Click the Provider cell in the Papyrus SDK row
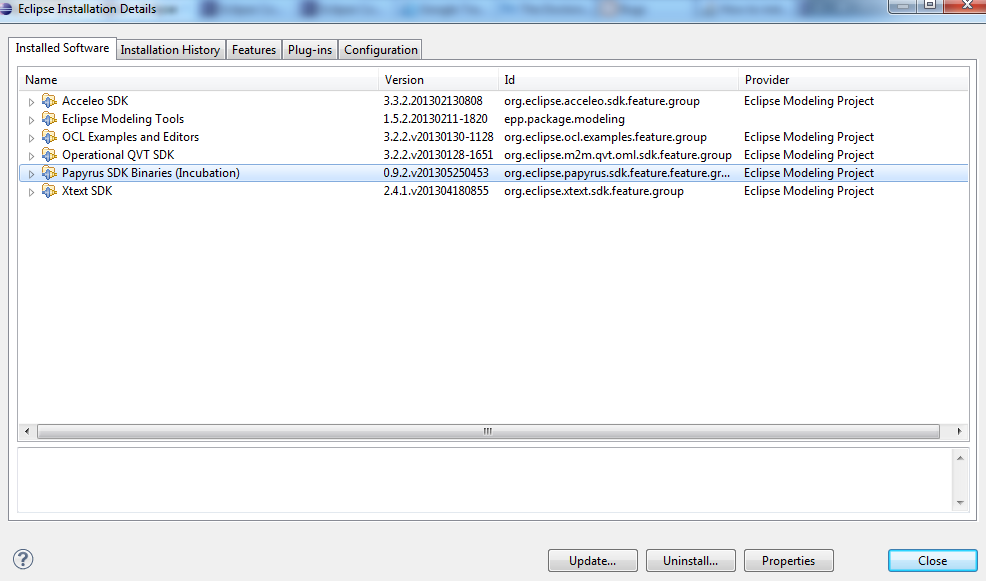Viewport: 986px width, 581px height. pyautogui.click(x=809, y=173)
